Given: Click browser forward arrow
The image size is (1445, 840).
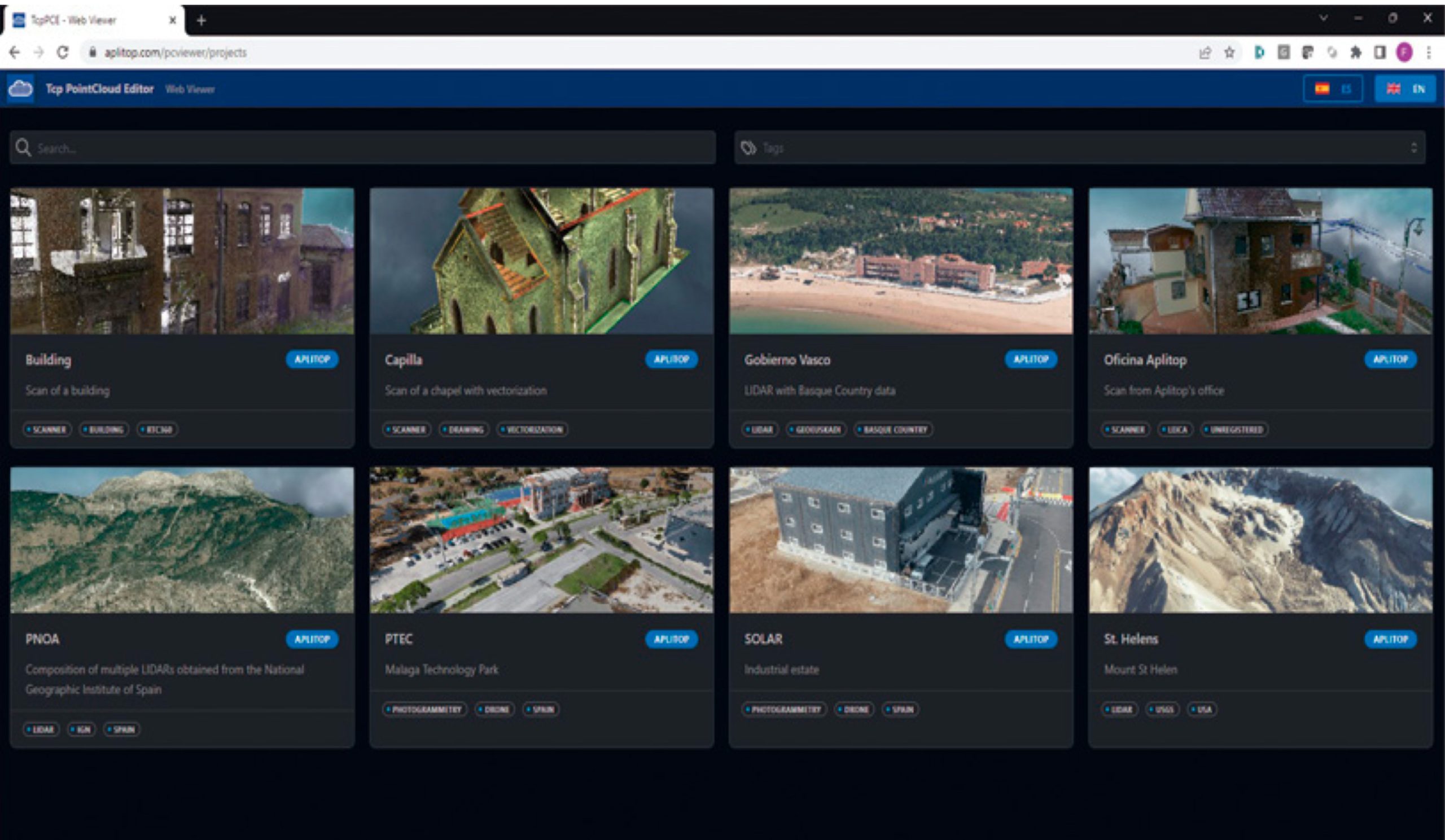Looking at the screenshot, I should 38,52.
